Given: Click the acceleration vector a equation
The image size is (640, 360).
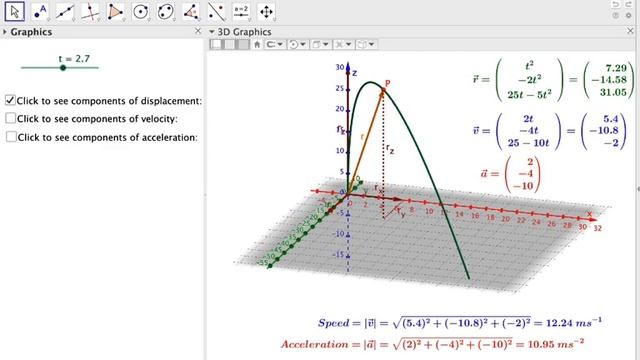Looking at the screenshot, I should click(x=511, y=174).
